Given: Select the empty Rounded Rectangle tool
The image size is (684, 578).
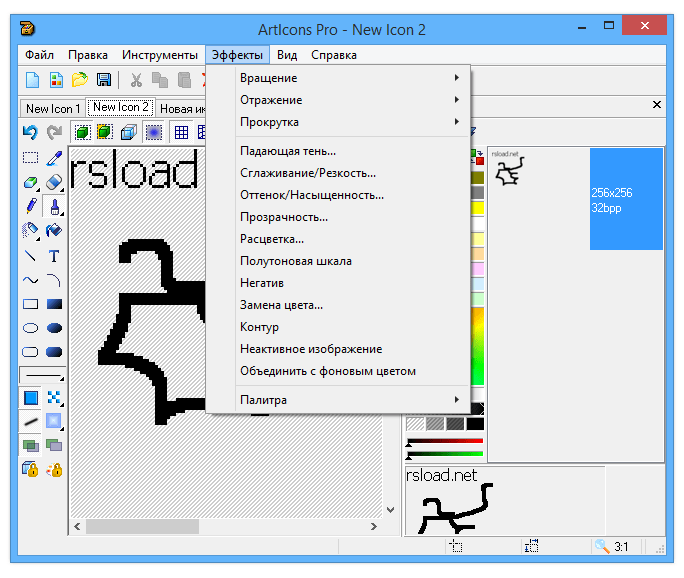Looking at the screenshot, I should (31, 352).
